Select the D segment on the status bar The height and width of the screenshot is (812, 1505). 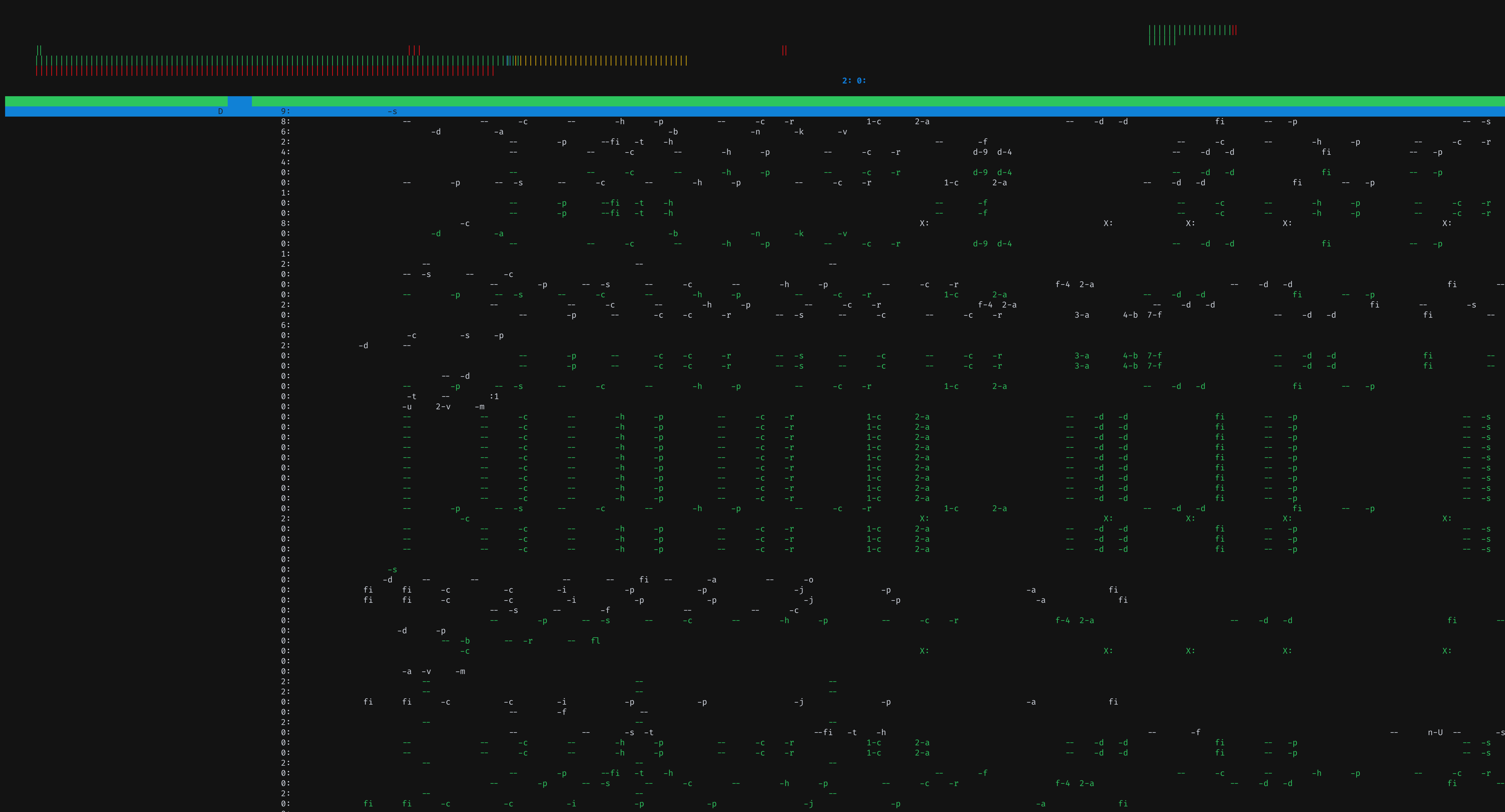click(x=220, y=110)
